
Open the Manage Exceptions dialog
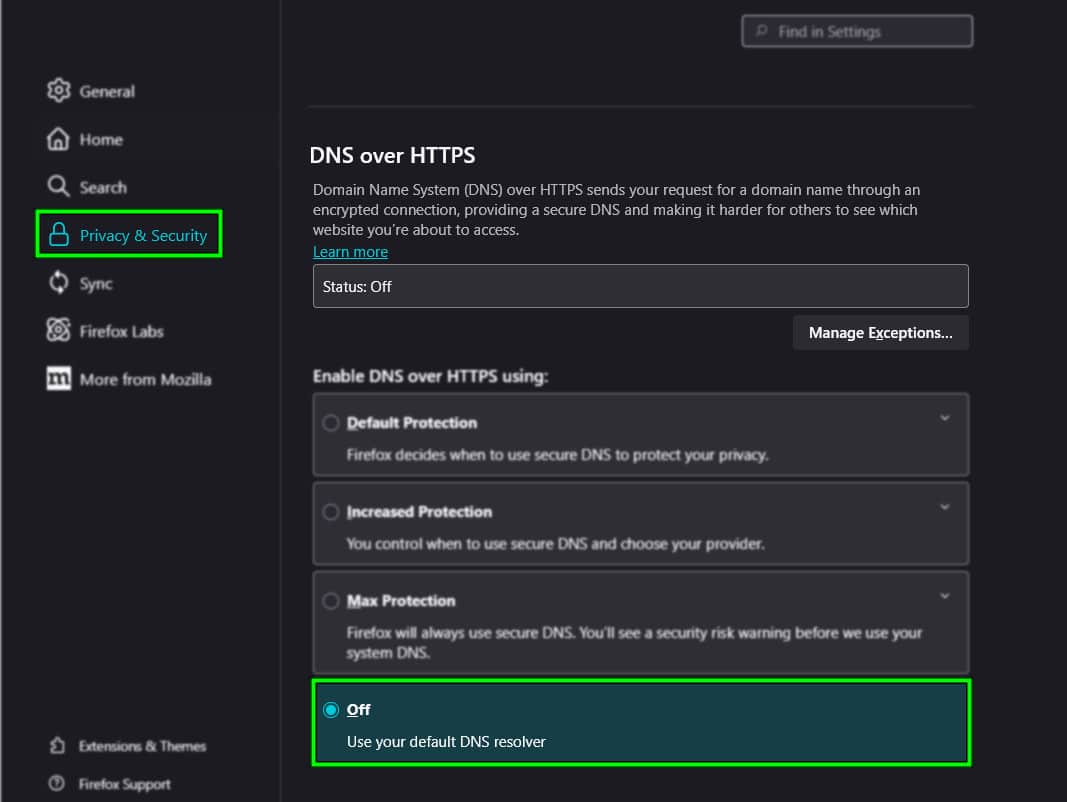point(880,333)
